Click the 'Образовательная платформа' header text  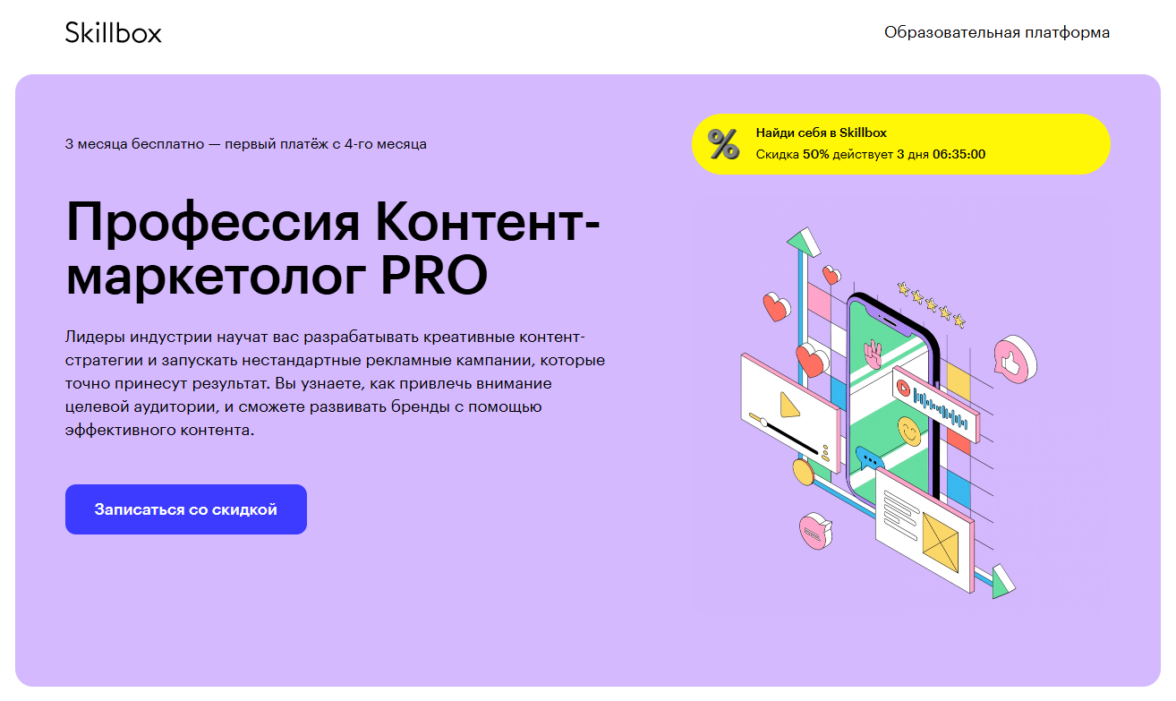(997, 32)
